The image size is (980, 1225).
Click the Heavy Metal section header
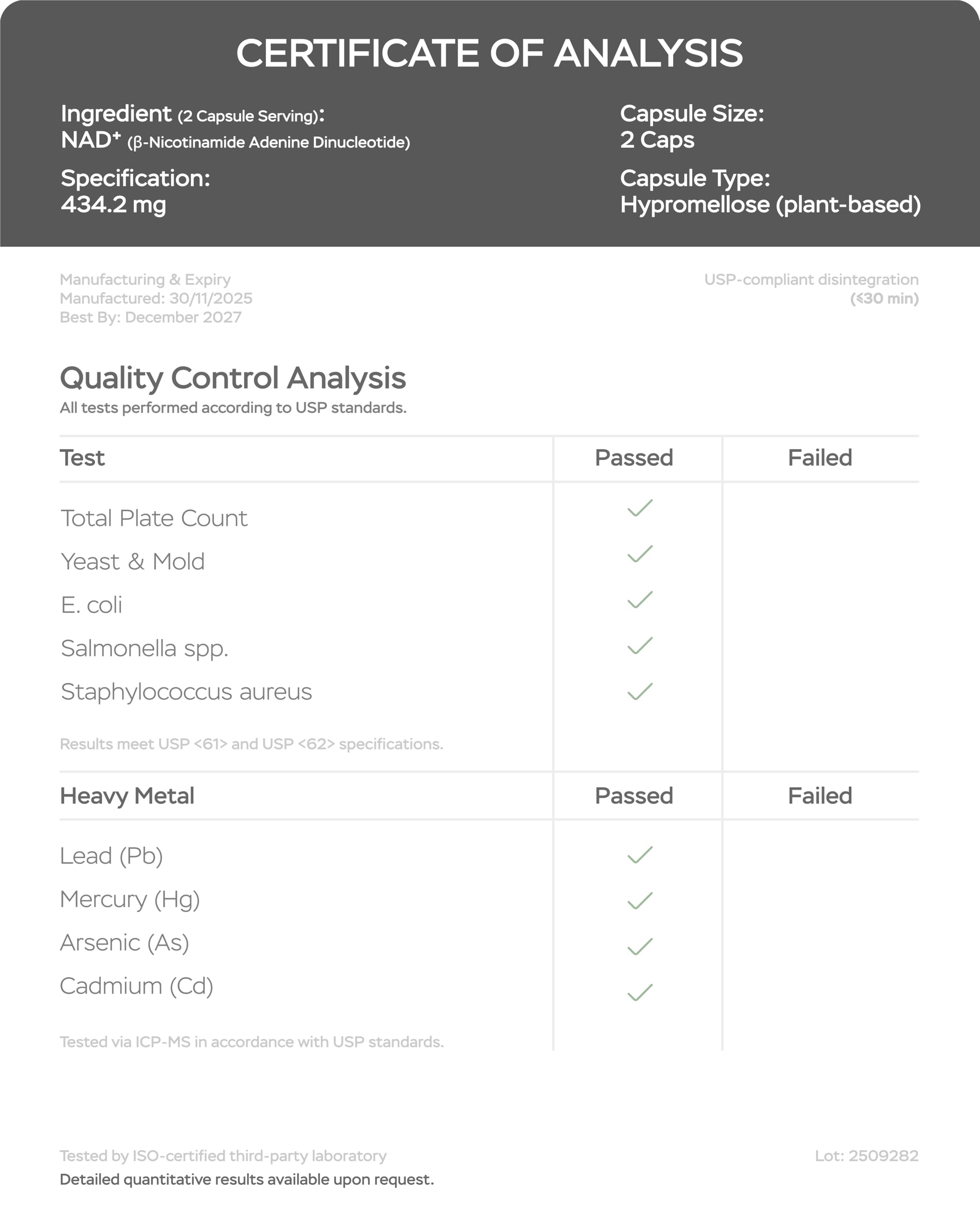click(127, 797)
